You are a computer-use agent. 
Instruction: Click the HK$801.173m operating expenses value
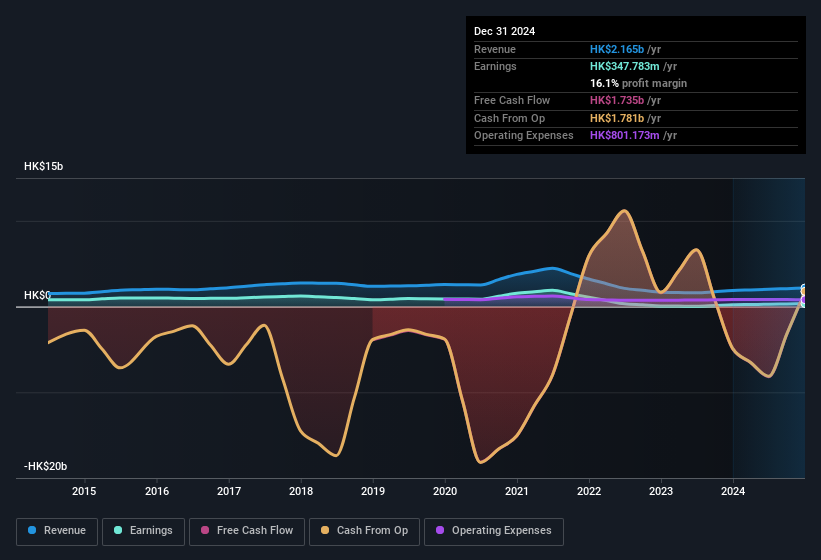point(625,136)
